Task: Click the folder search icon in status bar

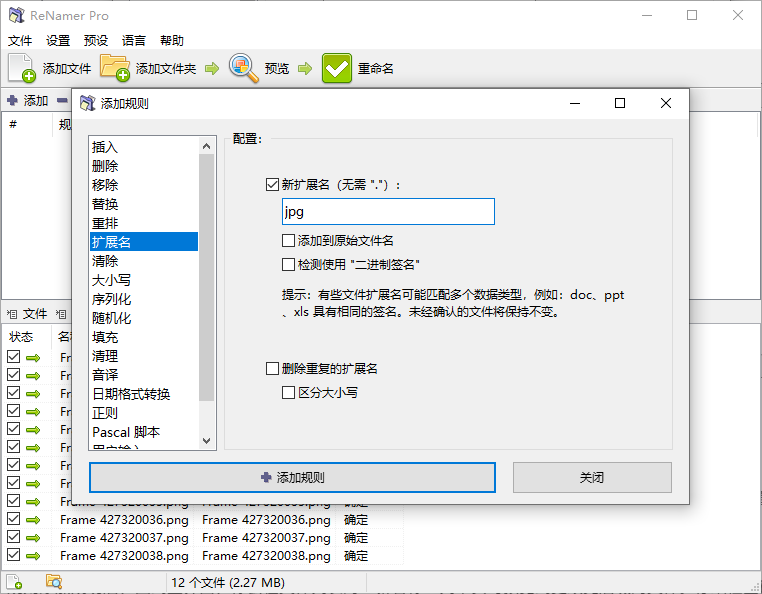Action: 53,581
